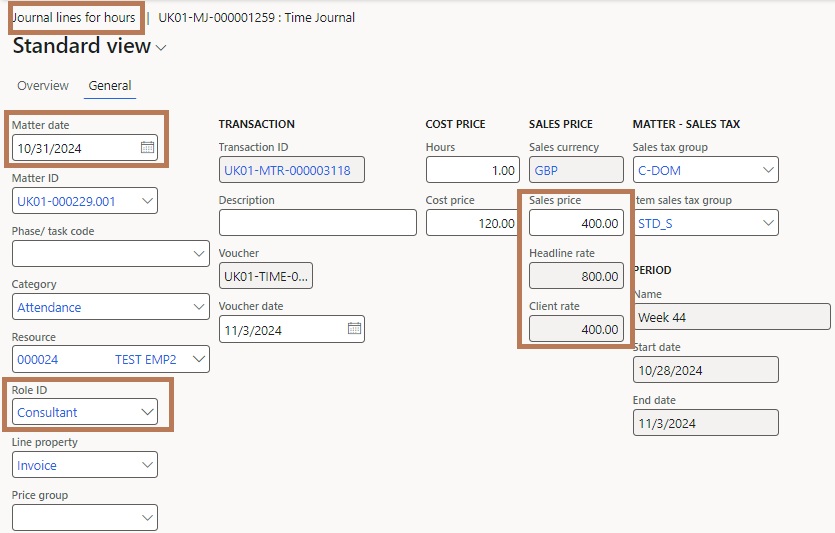Click the Cost price field showing 120.00
The image size is (835, 533).
point(472,223)
